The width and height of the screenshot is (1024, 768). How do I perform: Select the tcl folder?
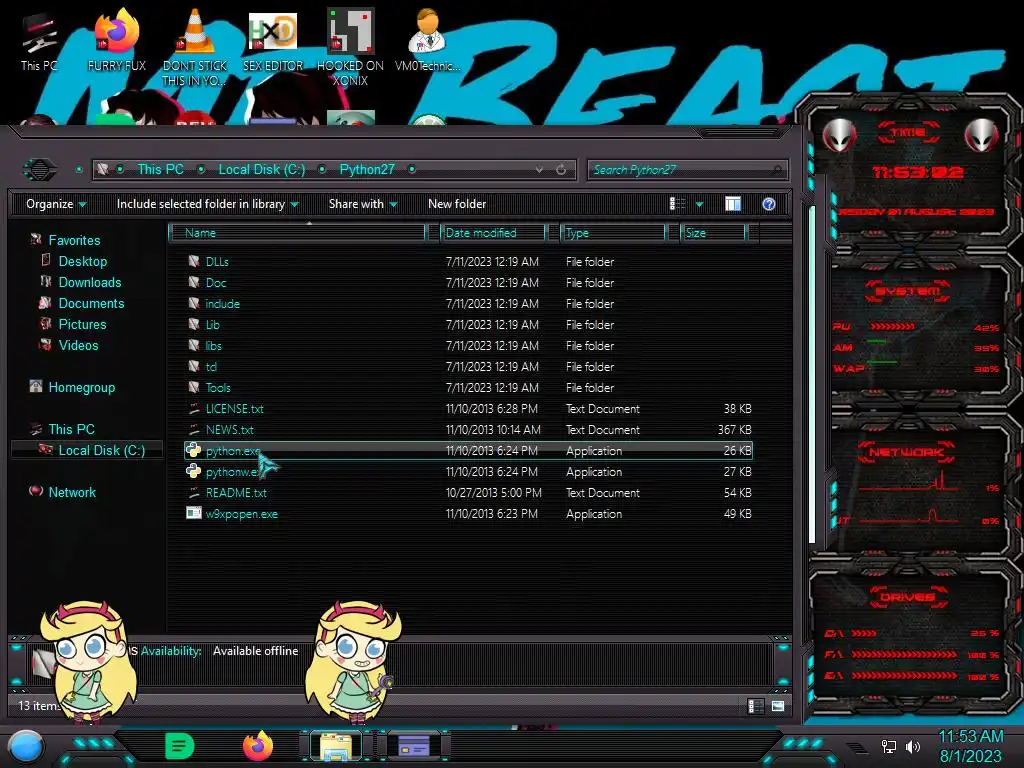point(211,366)
